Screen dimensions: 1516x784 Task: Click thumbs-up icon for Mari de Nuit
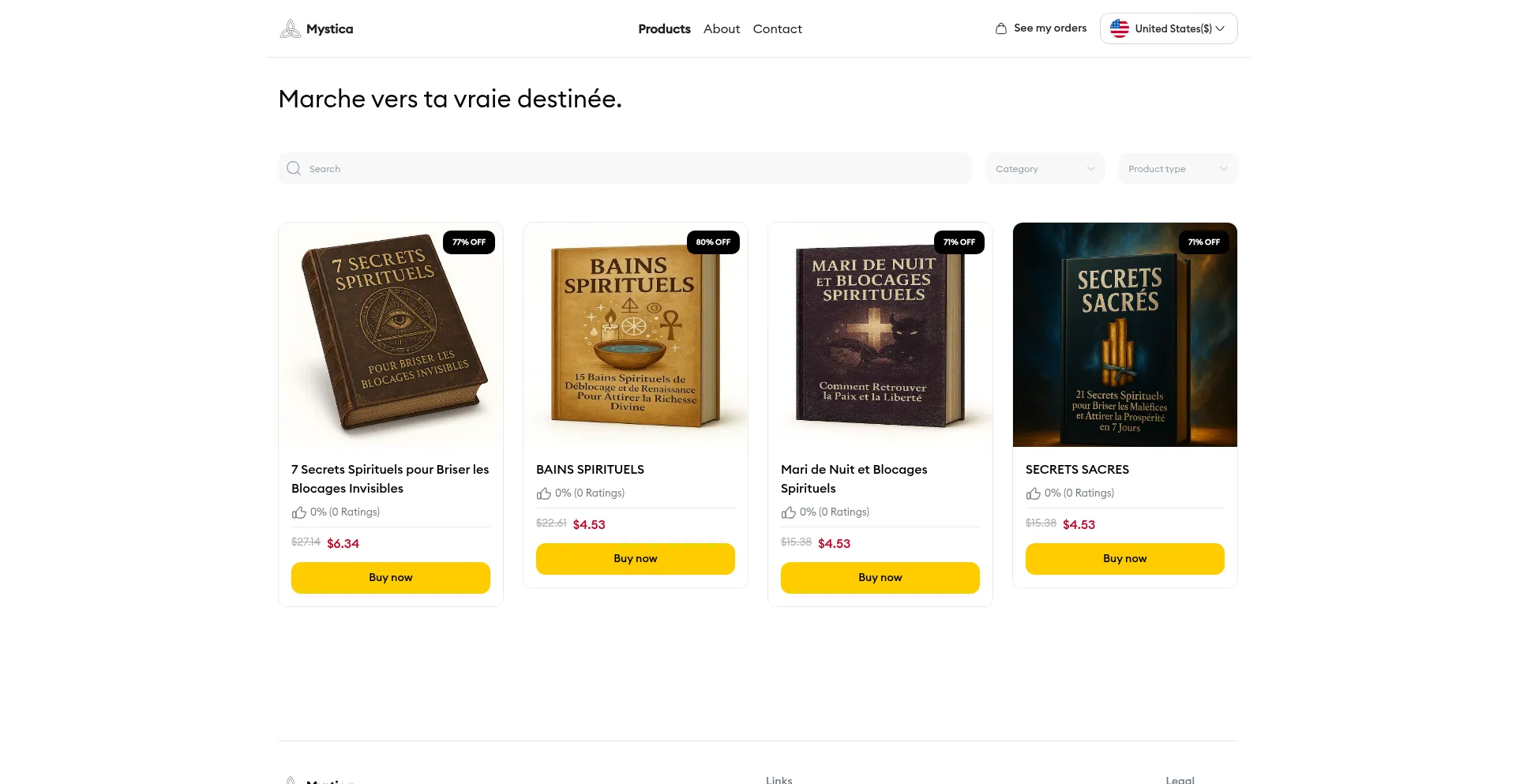point(789,512)
